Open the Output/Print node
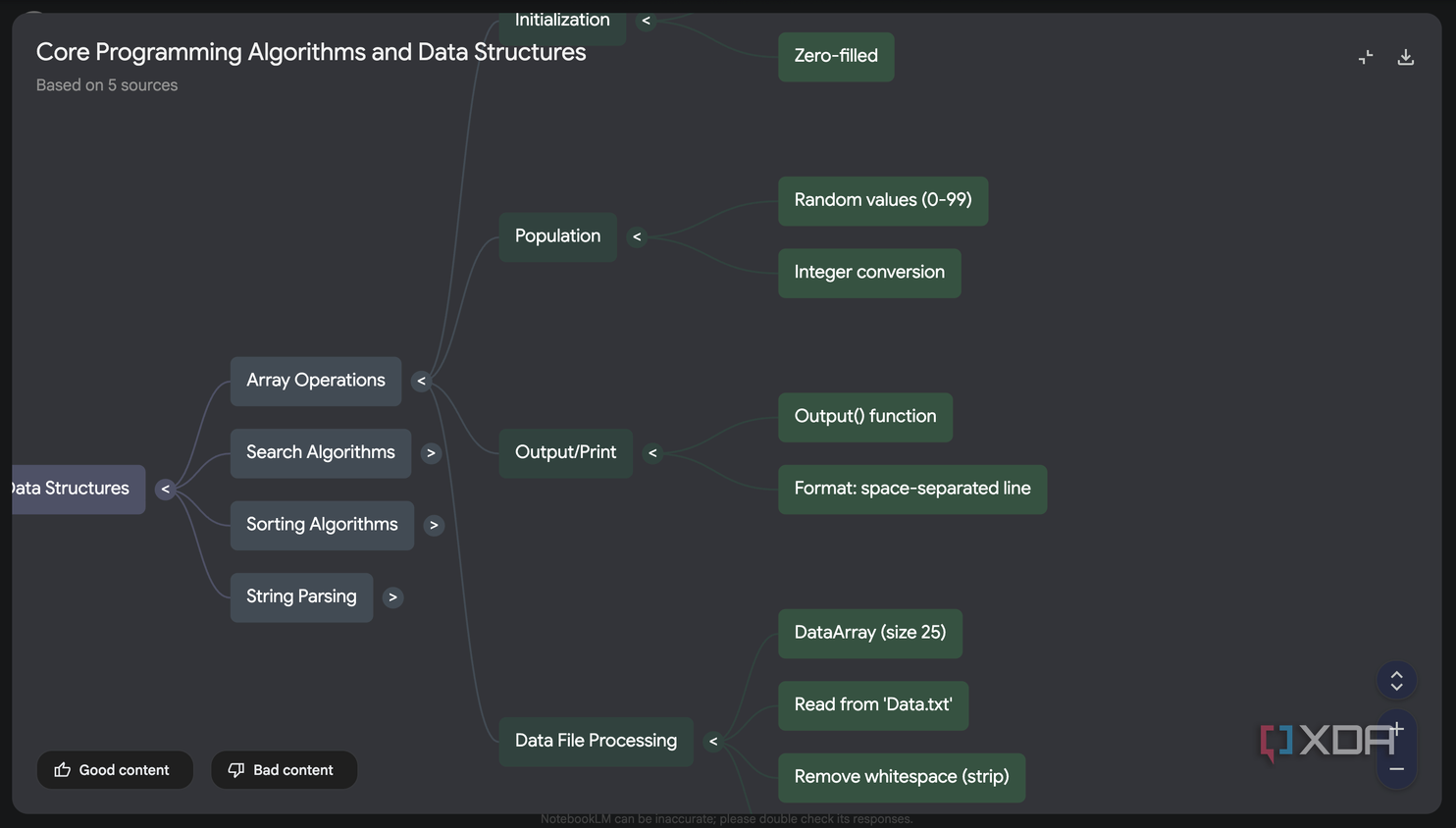The image size is (1456, 828). click(566, 452)
